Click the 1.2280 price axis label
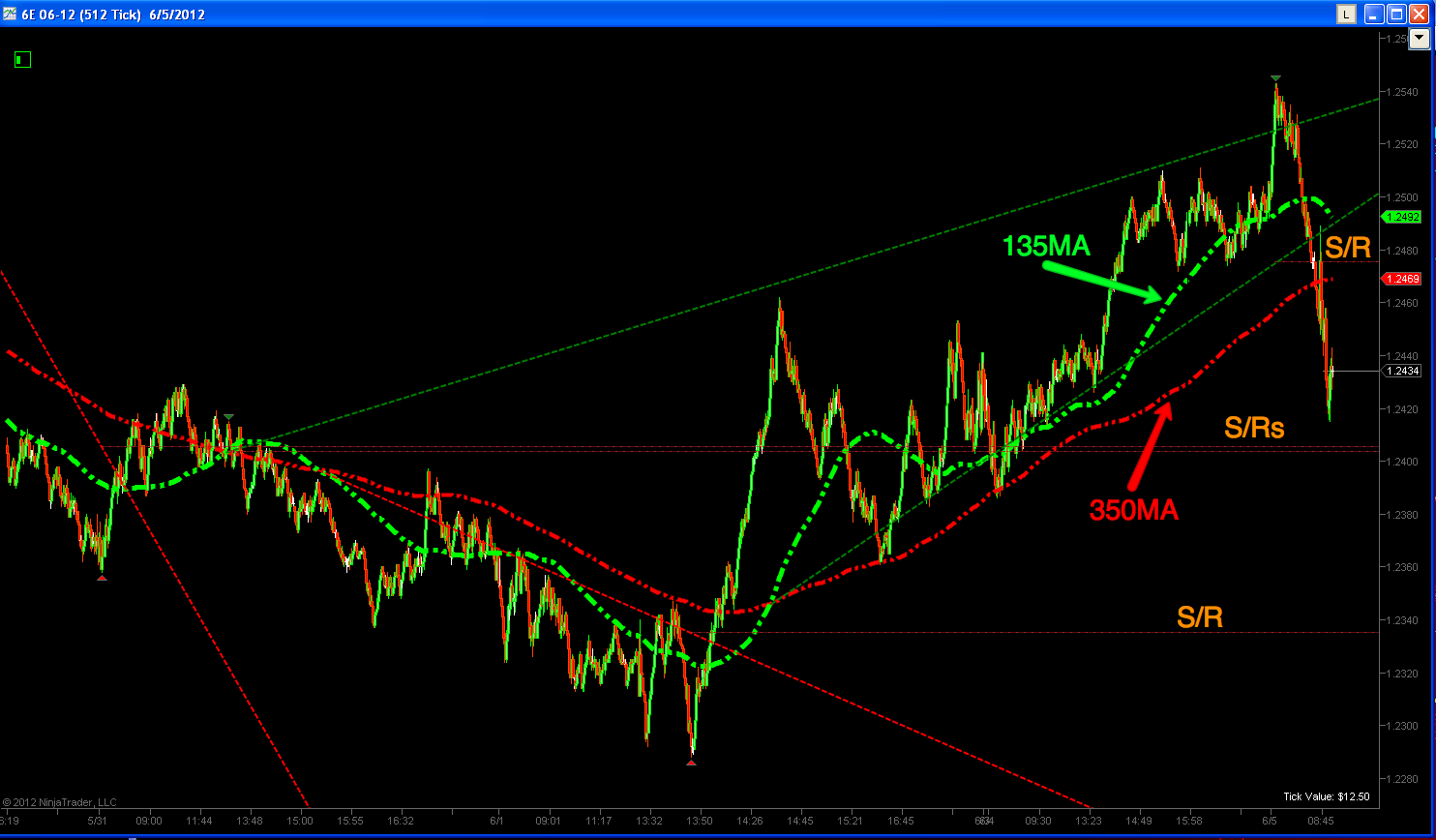The image size is (1436, 840). (1400, 780)
